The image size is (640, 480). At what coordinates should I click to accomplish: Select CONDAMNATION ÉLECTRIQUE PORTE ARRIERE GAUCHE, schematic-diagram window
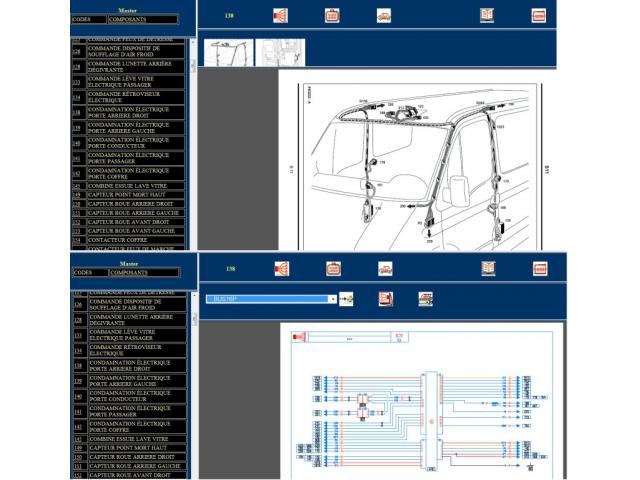[137, 381]
